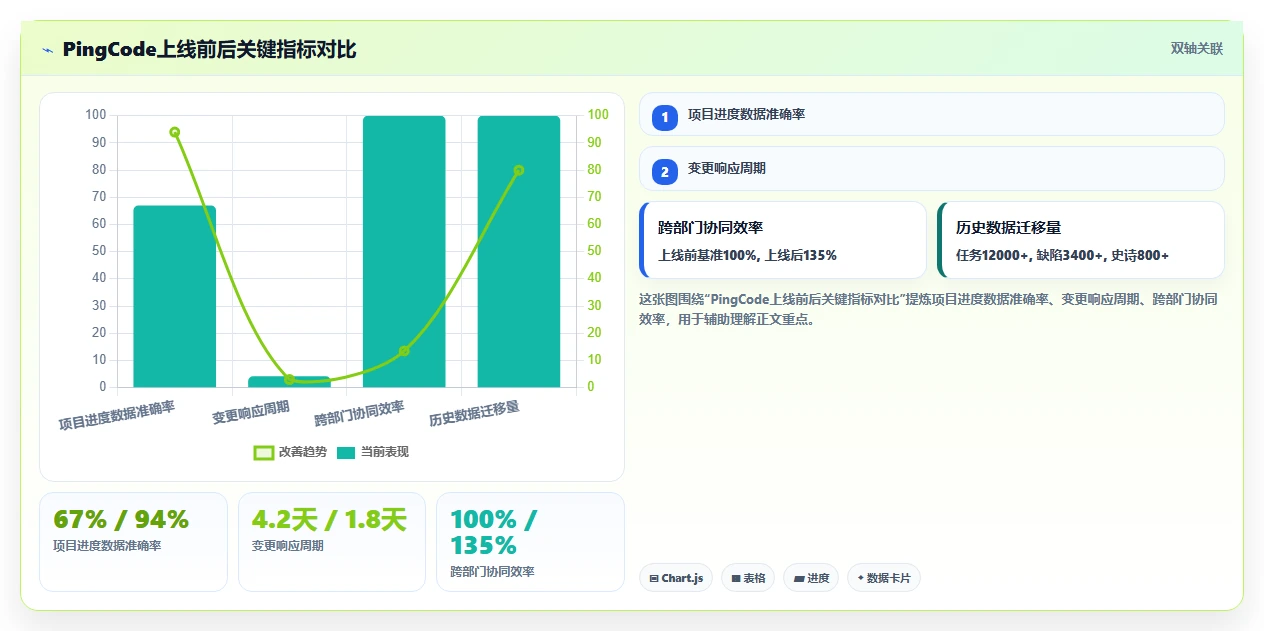Click the 跨部门协同效率 bar in chart

pyautogui.click(x=404, y=251)
